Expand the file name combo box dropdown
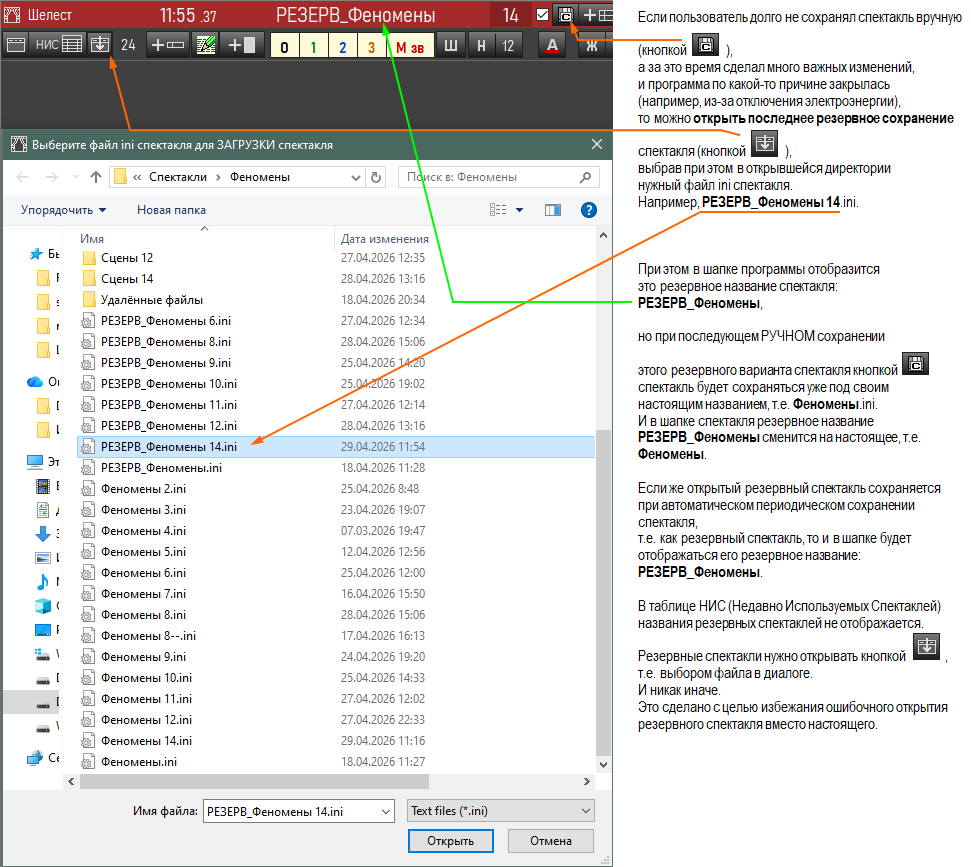 coord(386,811)
